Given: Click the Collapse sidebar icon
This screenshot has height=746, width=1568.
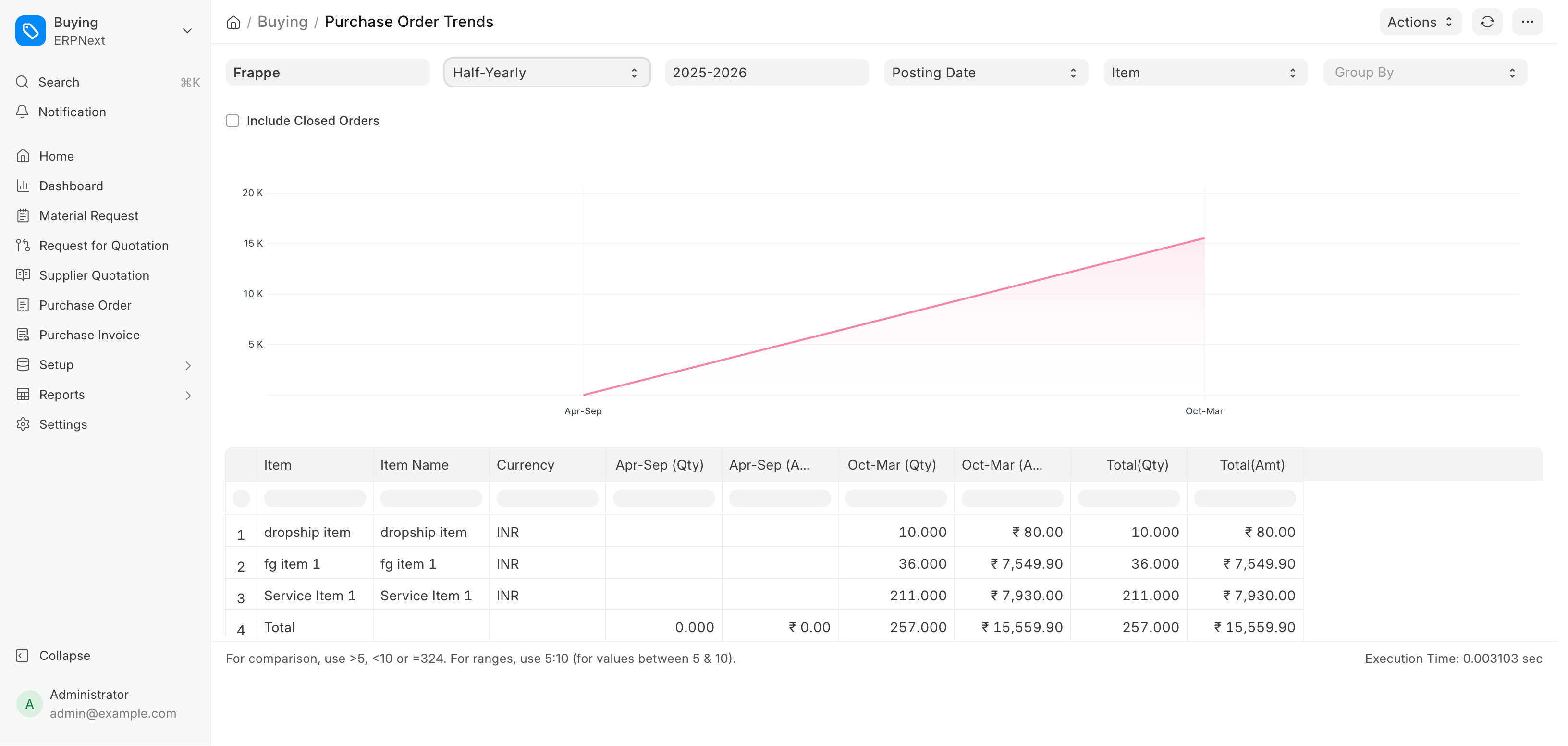Looking at the screenshot, I should pos(23,655).
